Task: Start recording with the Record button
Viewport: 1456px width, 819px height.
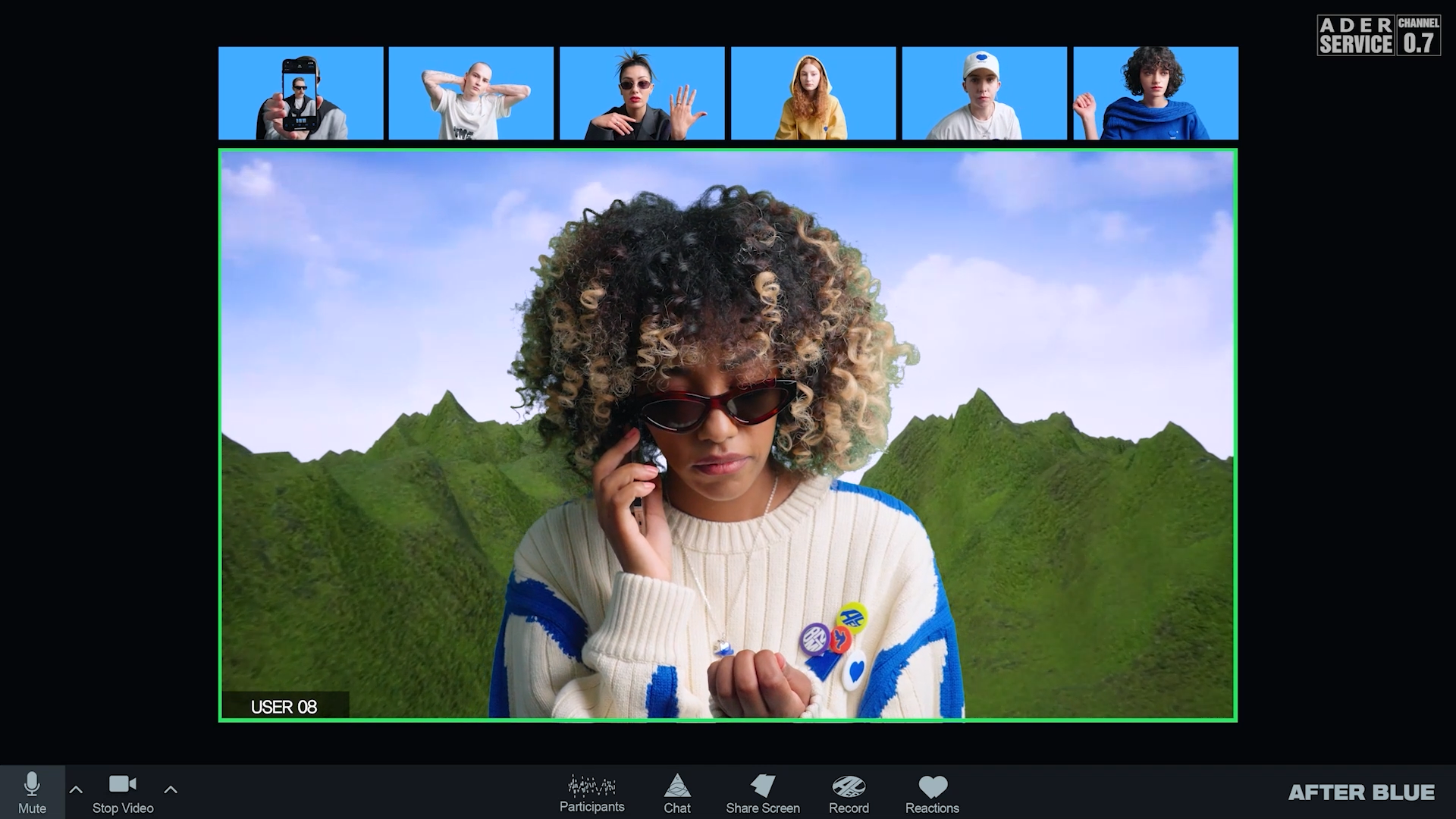Action: tap(849, 793)
